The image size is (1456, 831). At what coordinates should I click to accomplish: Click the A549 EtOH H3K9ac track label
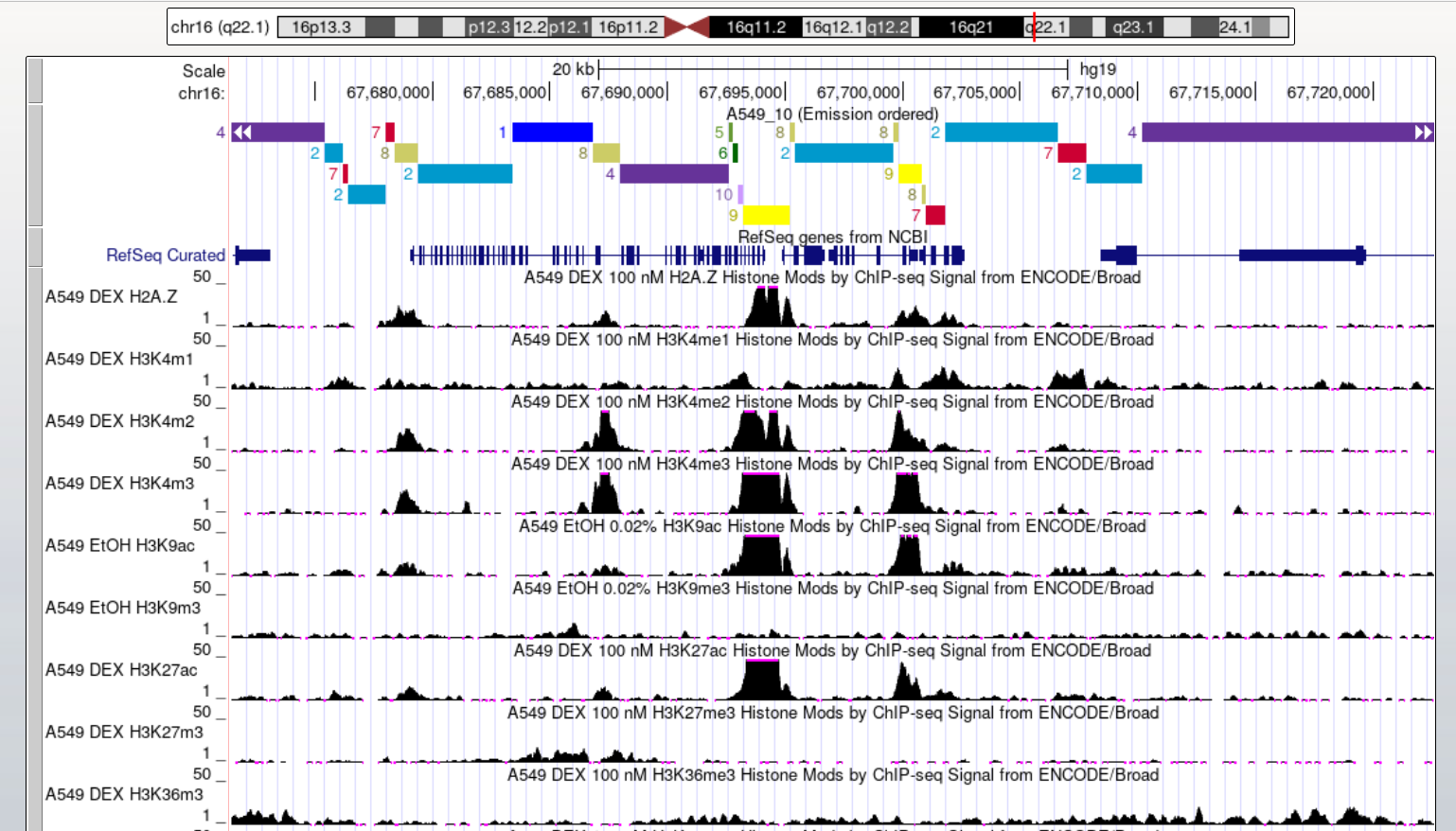(120, 546)
